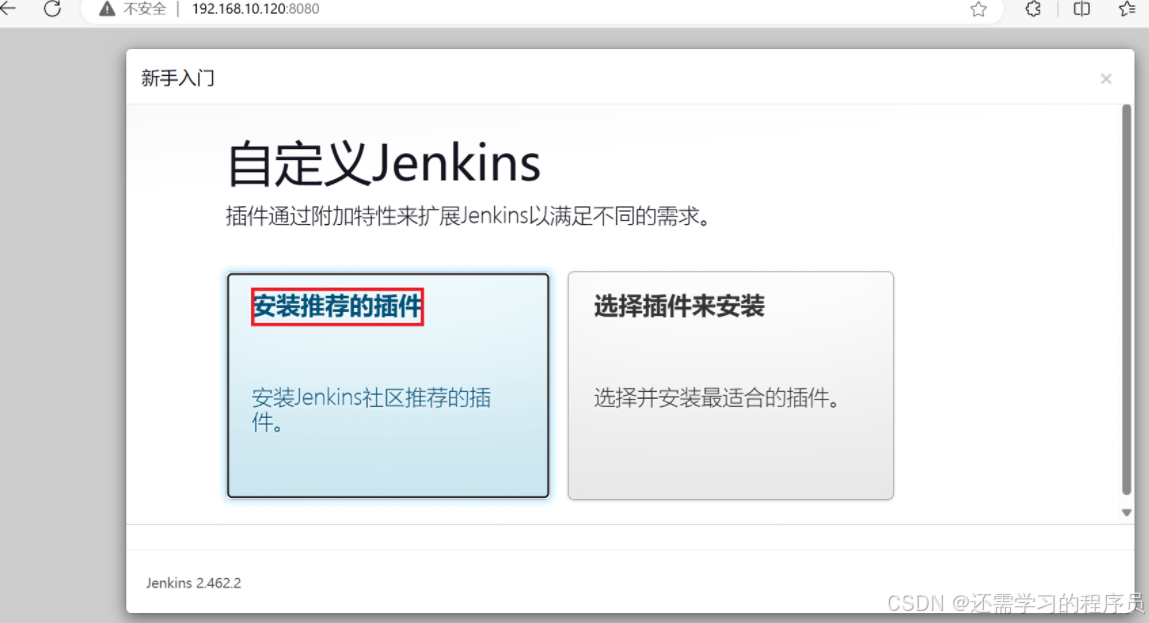Open the not-secure warning icon

(x=107, y=9)
